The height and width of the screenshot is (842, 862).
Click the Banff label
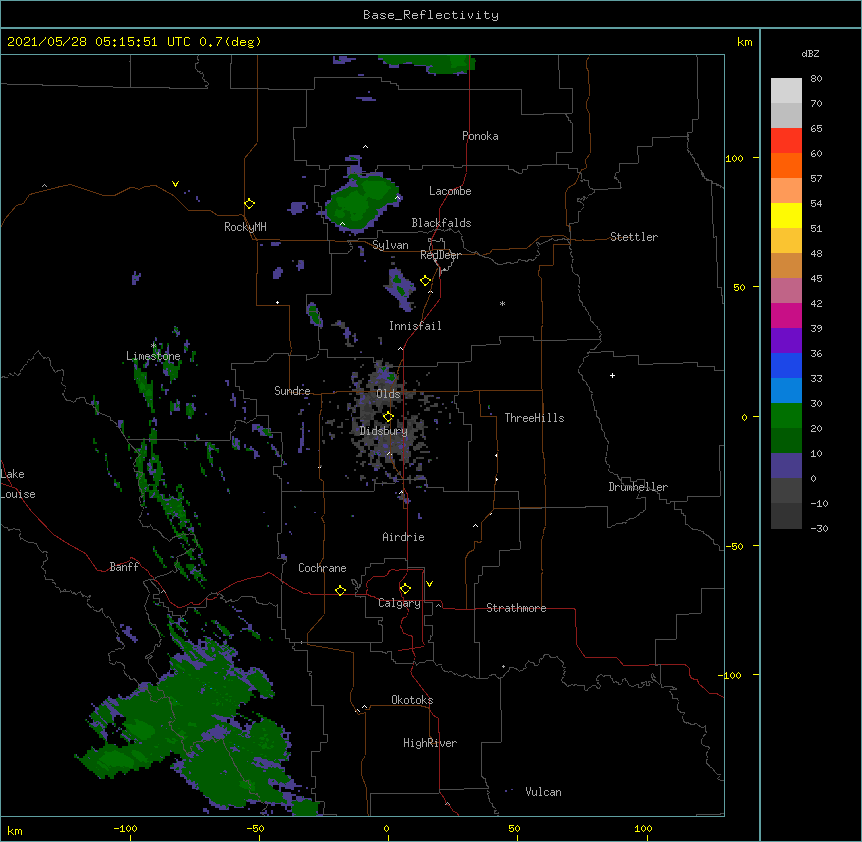point(124,567)
